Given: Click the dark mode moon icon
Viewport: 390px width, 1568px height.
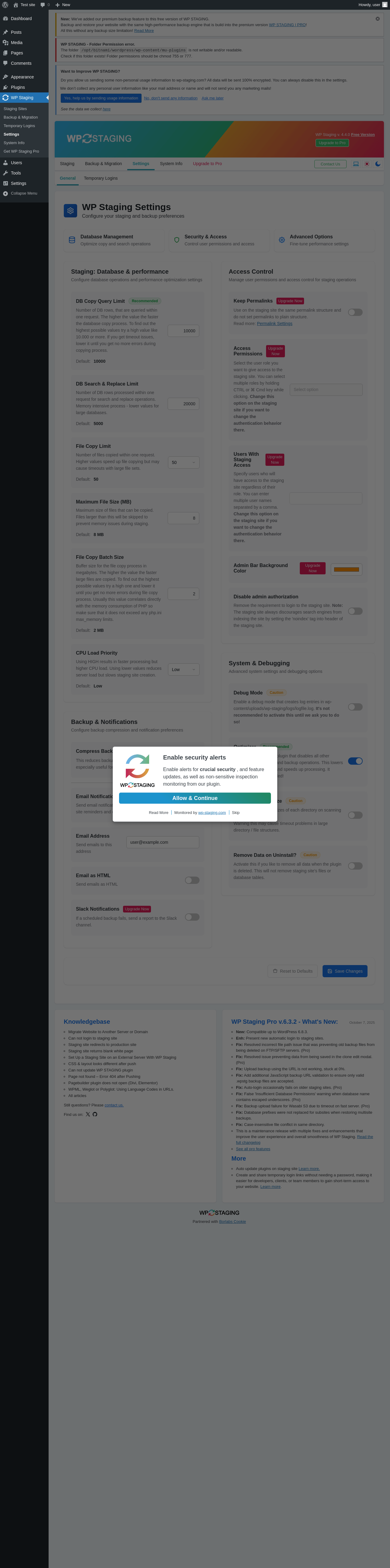Looking at the screenshot, I should coord(378,164).
